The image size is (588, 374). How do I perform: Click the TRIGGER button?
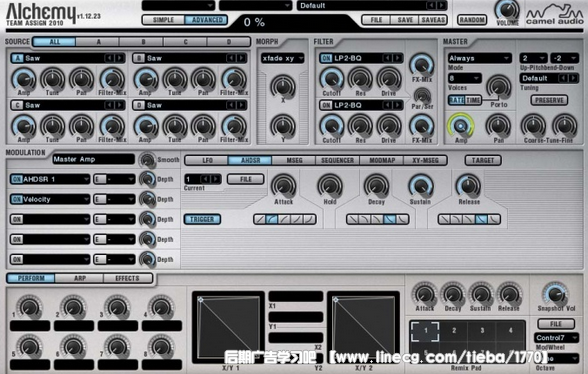pos(202,219)
